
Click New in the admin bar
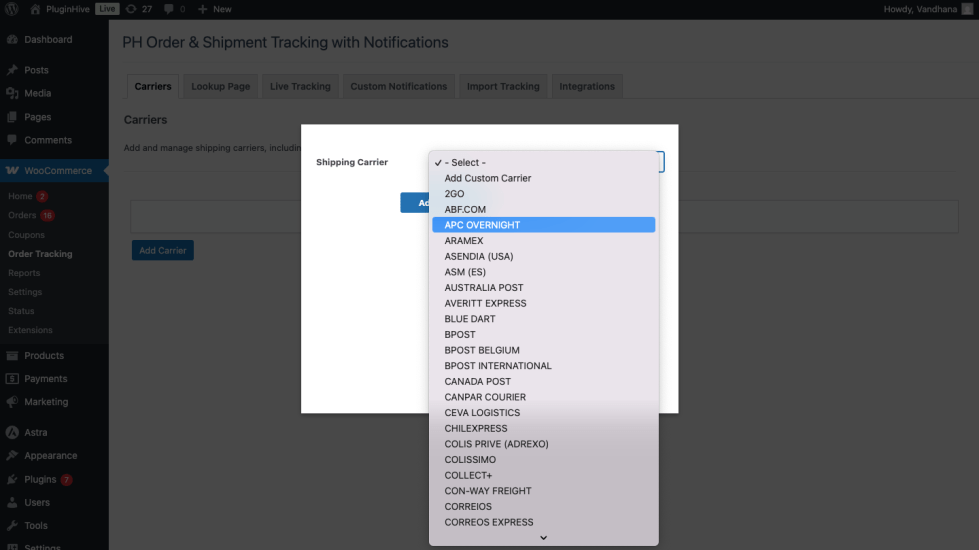pos(215,9)
